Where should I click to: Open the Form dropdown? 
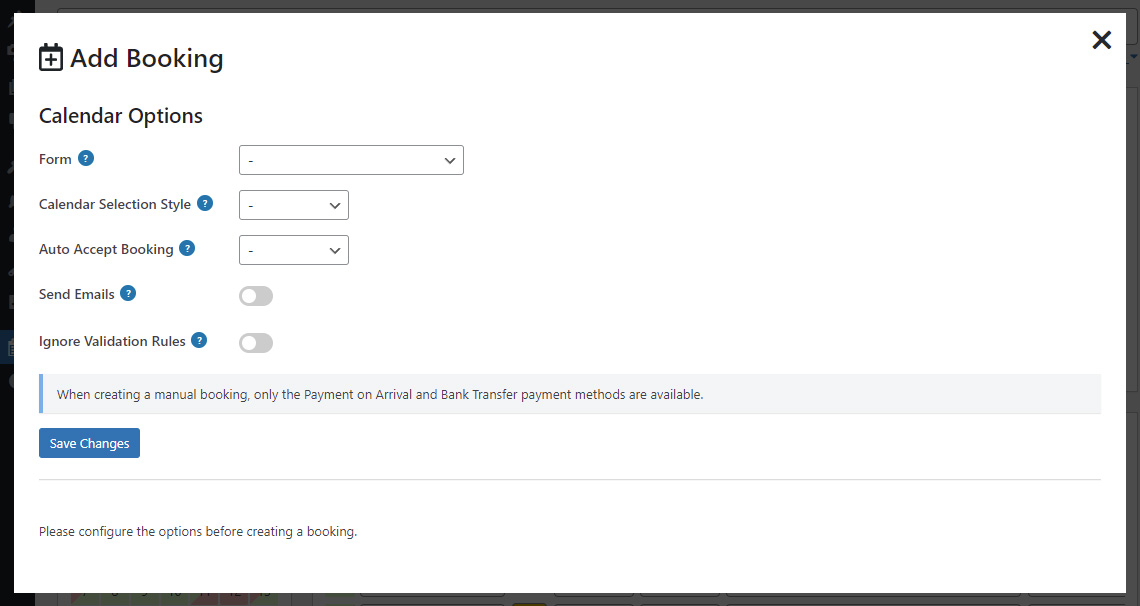[x=351, y=159]
